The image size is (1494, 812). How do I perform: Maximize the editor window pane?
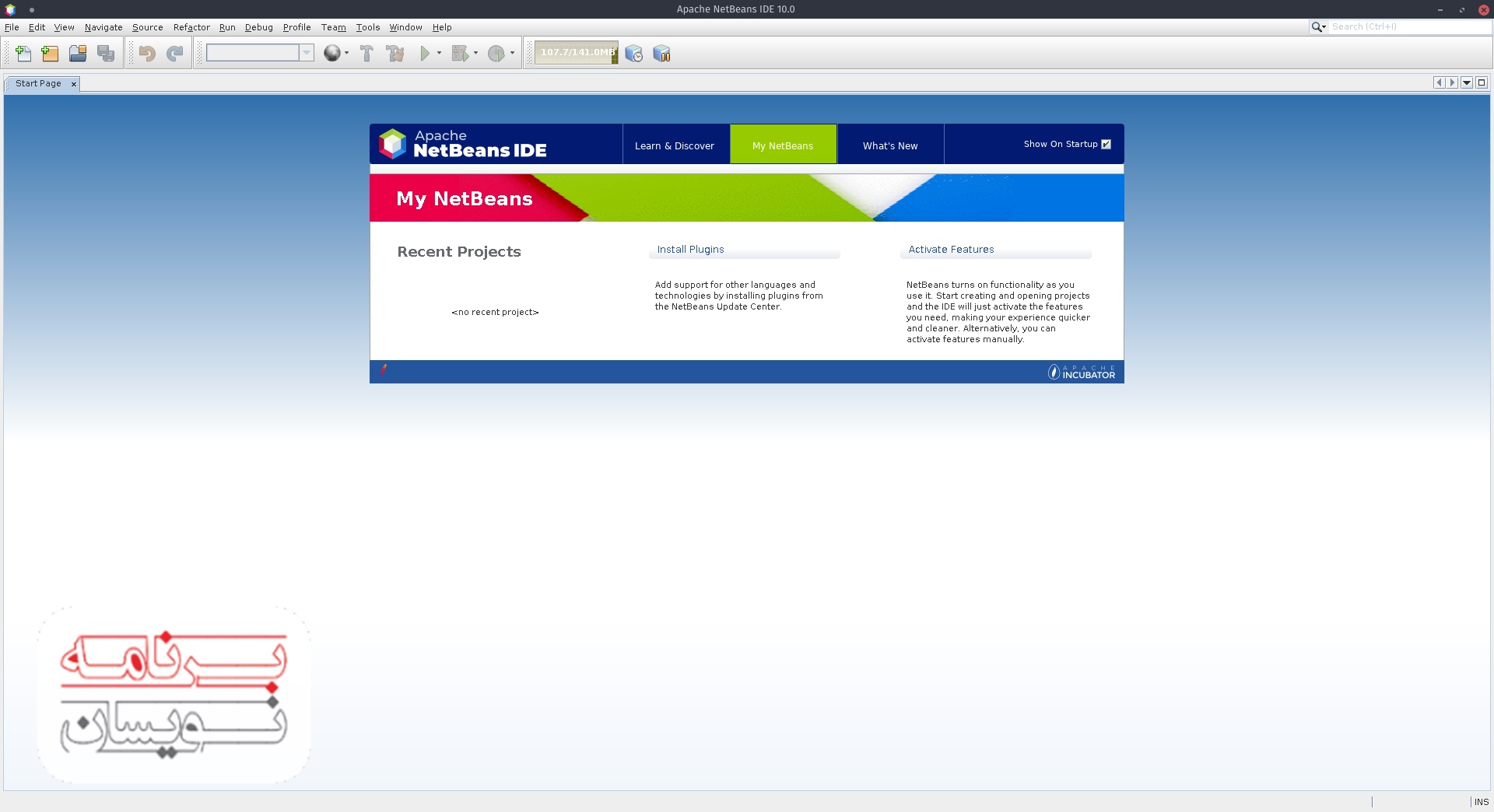click(x=1482, y=82)
